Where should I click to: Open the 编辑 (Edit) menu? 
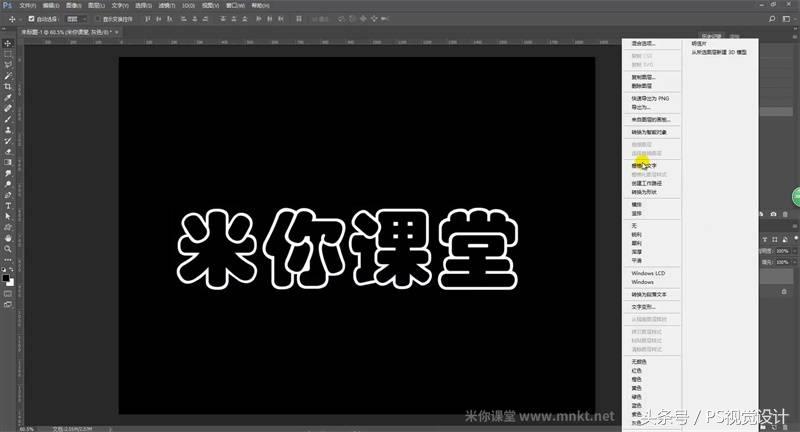click(x=51, y=6)
